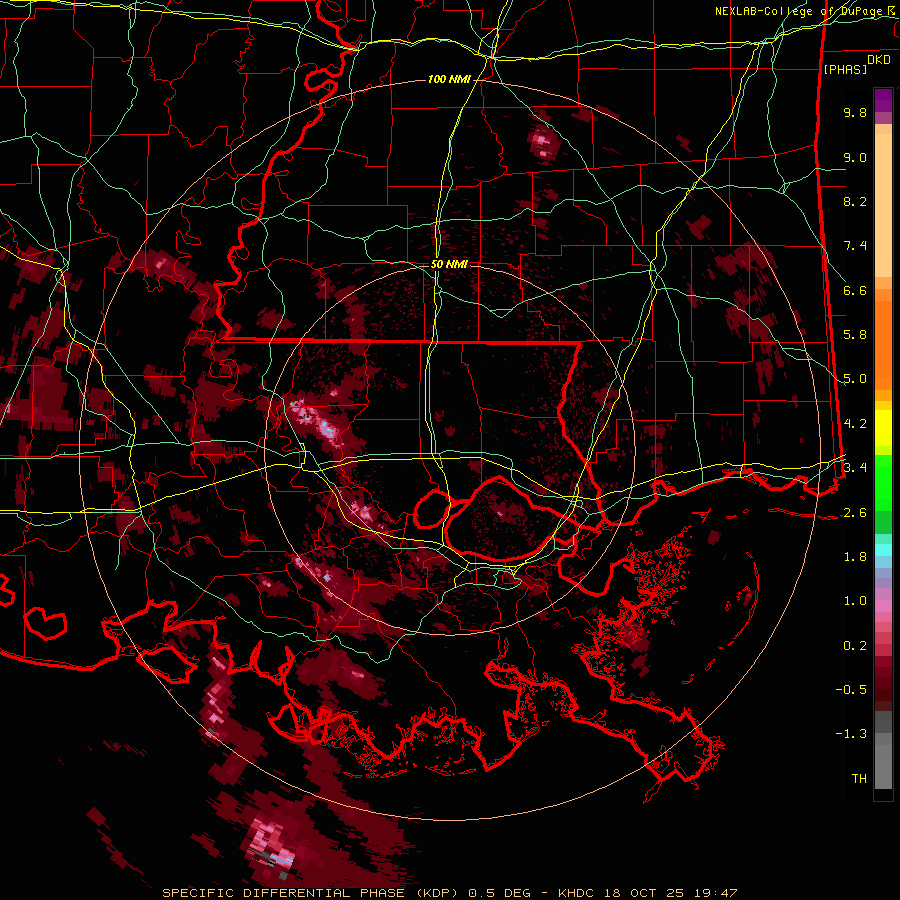Click the 3.4 scale value
Image resolution: width=900 pixels, height=900 pixels.
point(855,468)
